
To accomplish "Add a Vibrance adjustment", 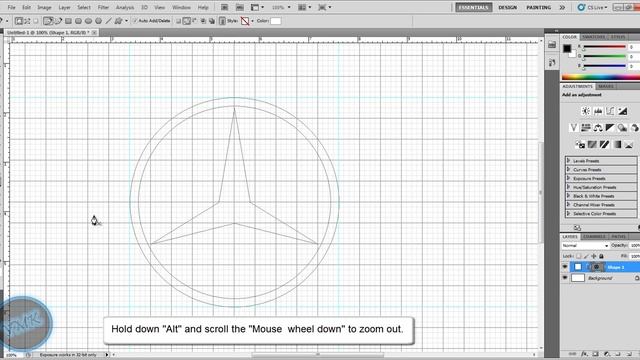I will tap(573, 128).
